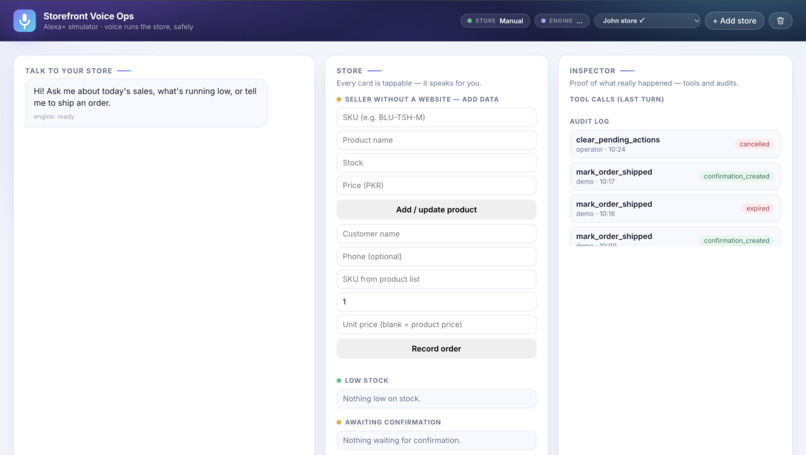Screen dimensions: 806x455
Task: Click the SELLER WITHOUT A WEBSITE heading
Action: [x=422, y=99]
